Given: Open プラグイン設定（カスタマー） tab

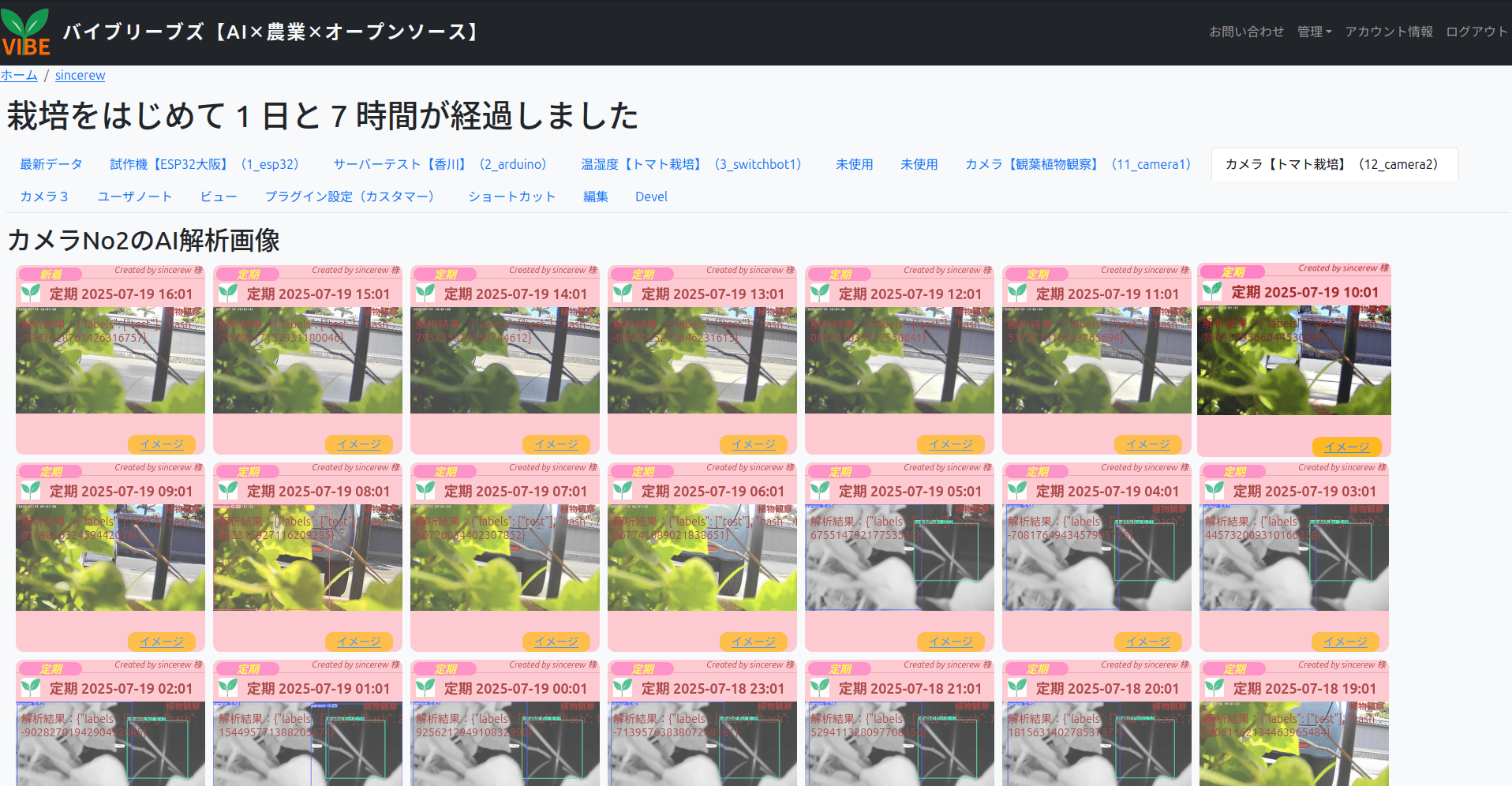Looking at the screenshot, I should (353, 196).
